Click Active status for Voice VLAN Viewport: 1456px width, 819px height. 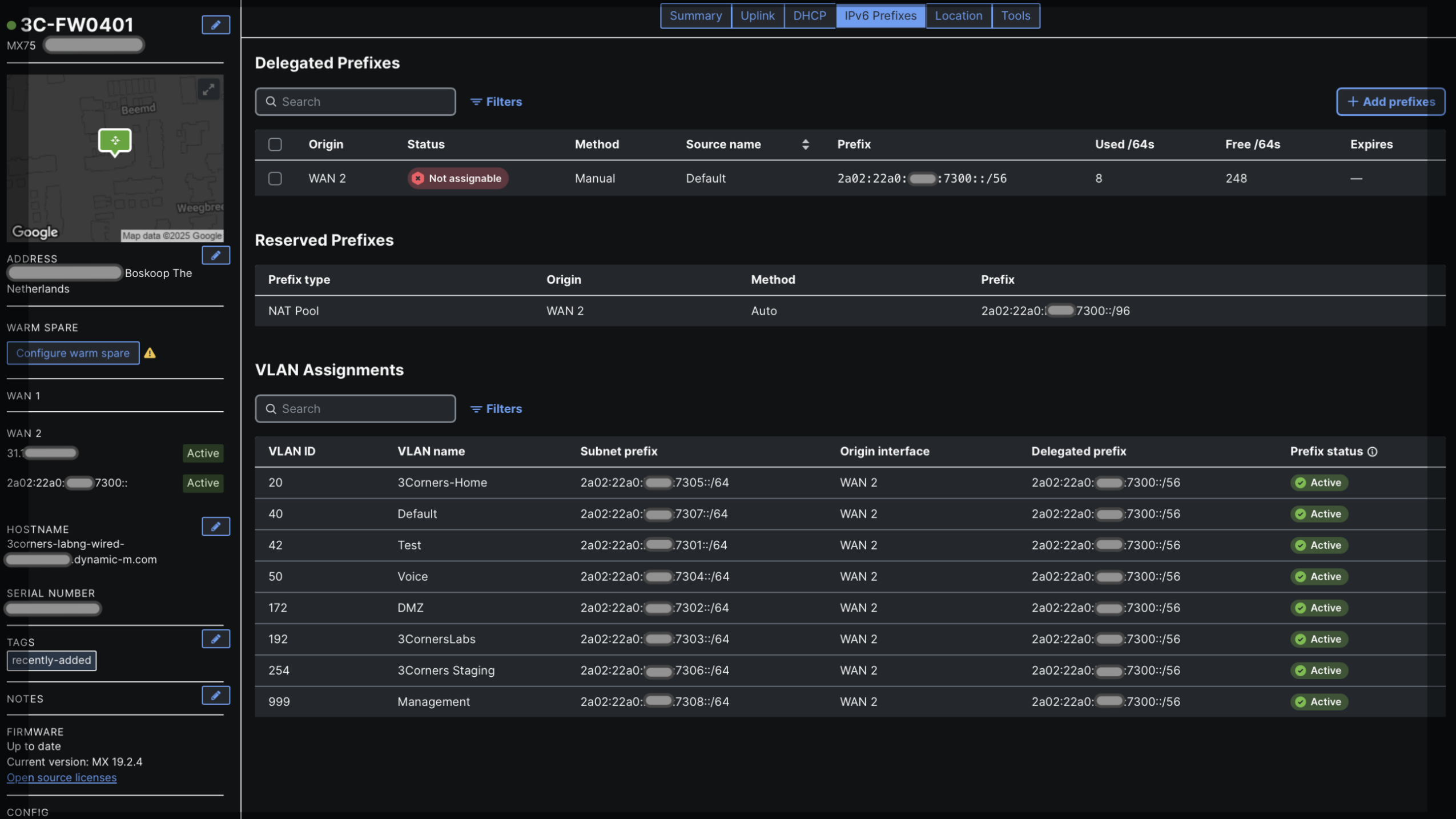tap(1318, 576)
